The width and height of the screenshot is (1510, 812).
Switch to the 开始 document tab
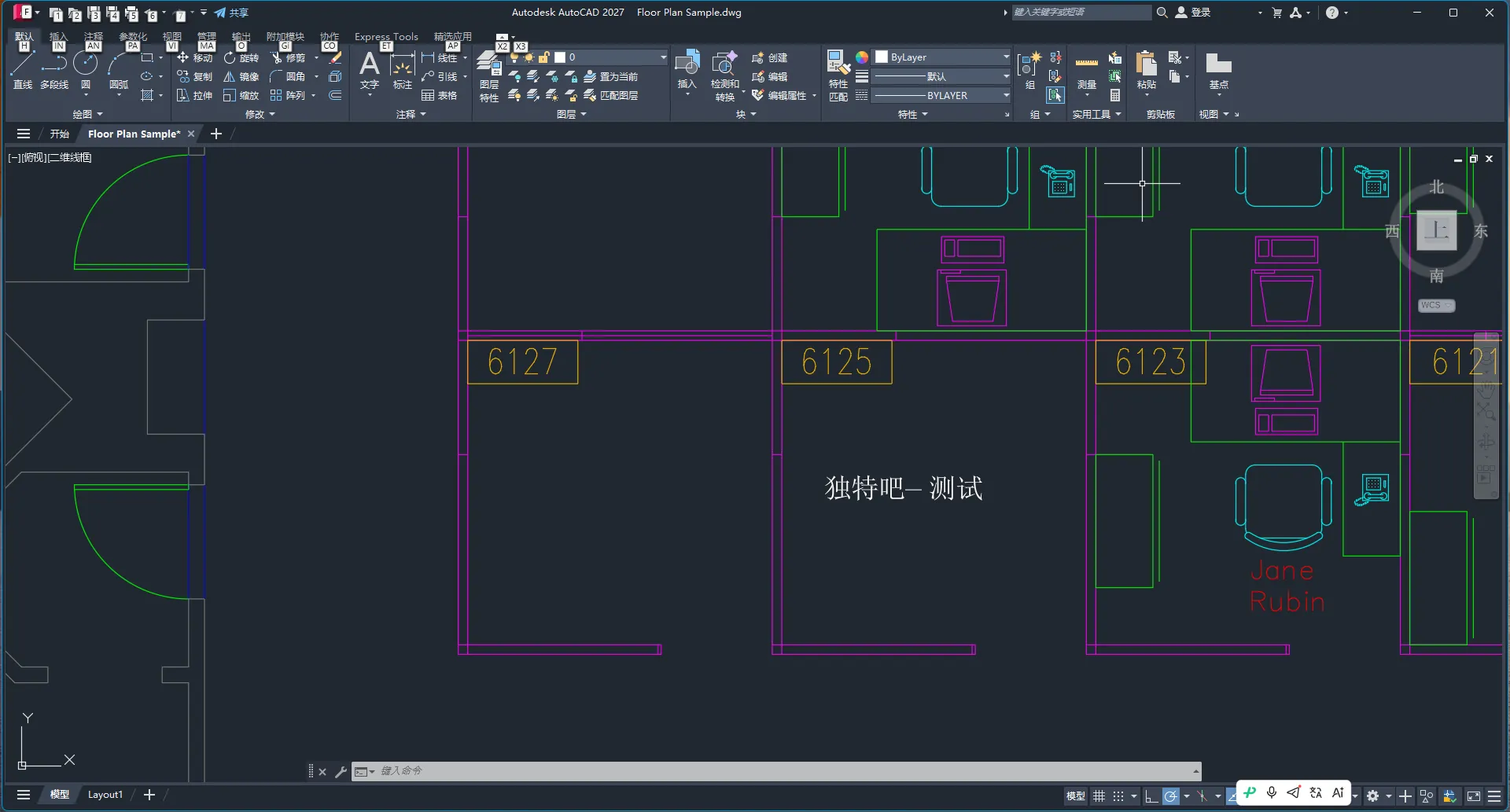(60, 134)
